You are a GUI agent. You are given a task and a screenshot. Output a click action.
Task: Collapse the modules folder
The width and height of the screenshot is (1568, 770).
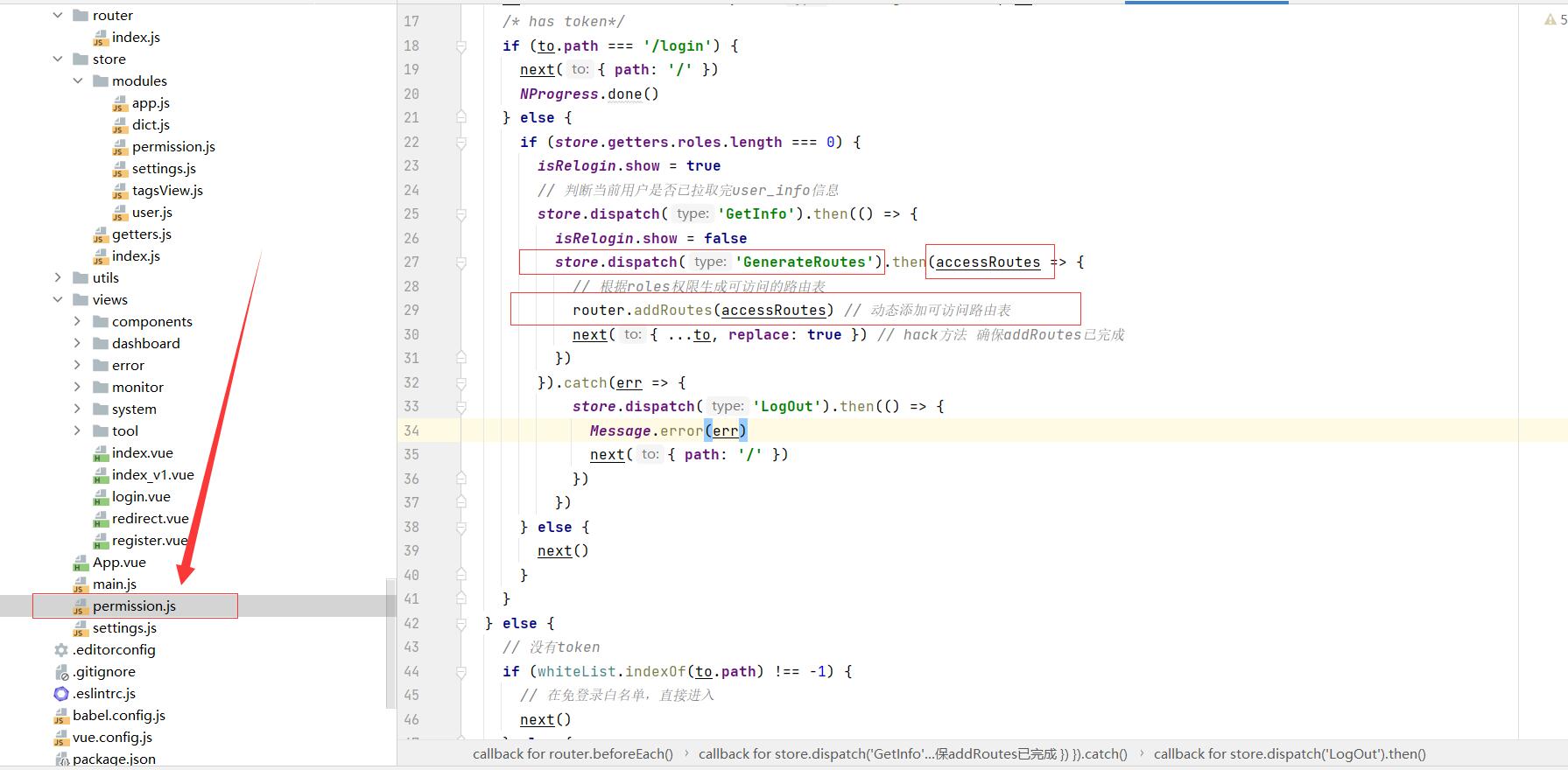(x=78, y=80)
